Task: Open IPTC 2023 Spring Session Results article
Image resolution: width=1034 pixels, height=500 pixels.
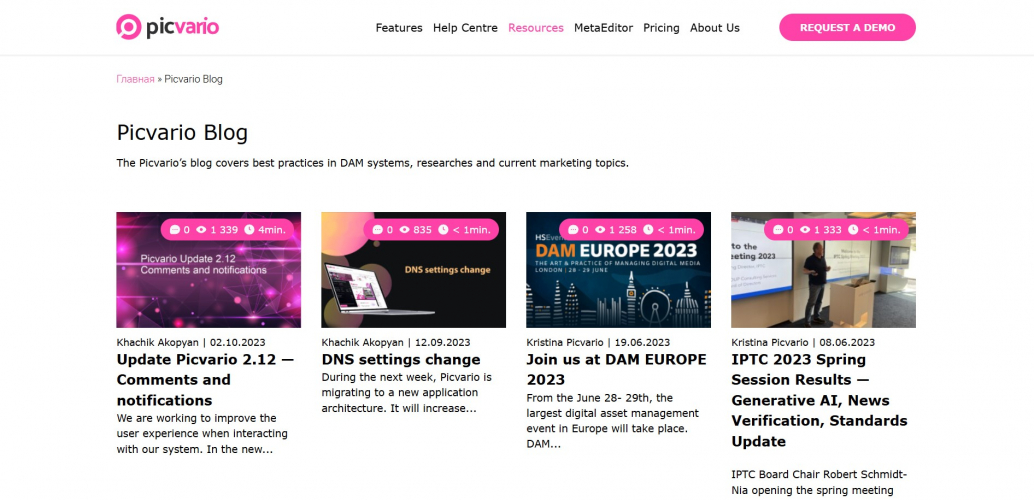Action: tap(820, 400)
